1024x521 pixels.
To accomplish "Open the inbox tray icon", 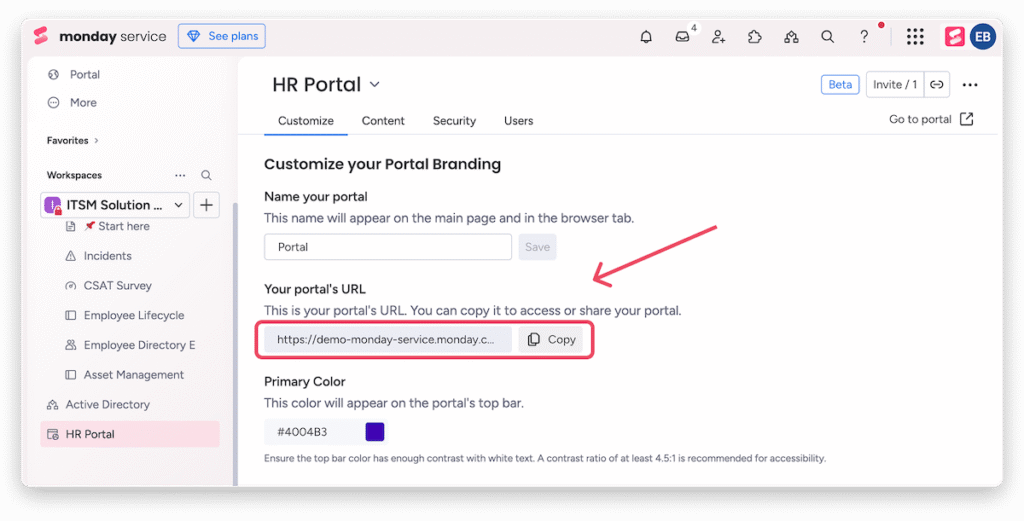I will (682, 37).
